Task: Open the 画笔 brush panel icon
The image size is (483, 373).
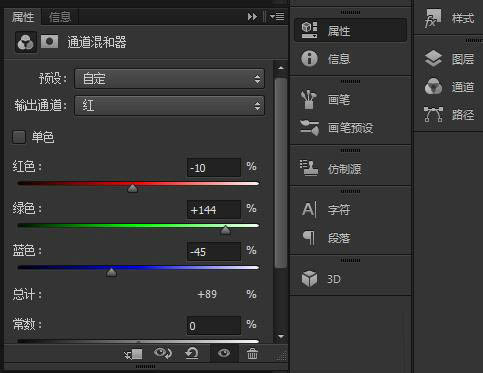Action: coord(310,99)
